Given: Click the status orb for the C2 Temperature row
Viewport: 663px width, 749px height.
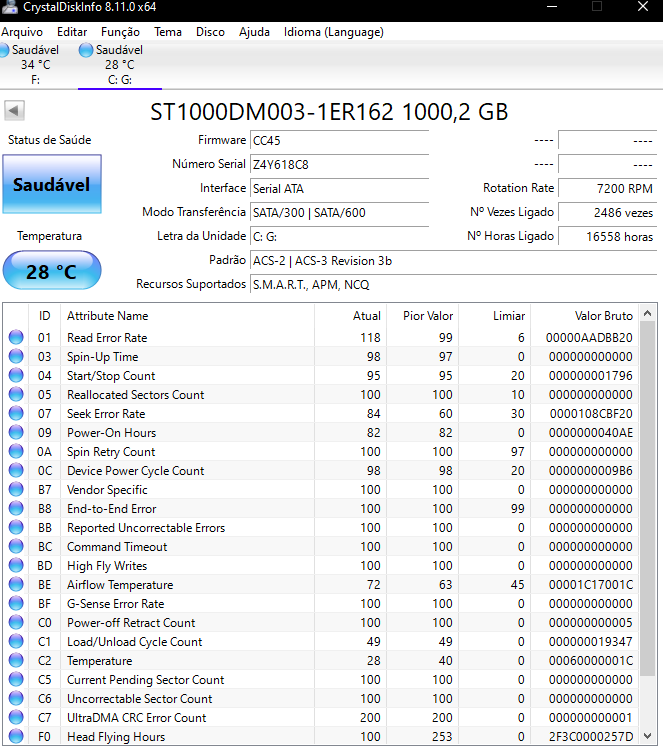Looking at the screenshot, I should coord(16,661).
